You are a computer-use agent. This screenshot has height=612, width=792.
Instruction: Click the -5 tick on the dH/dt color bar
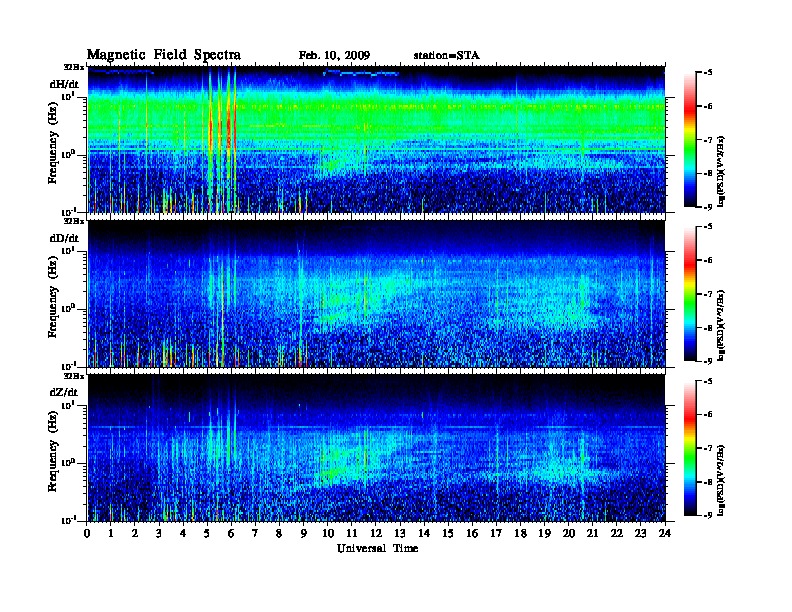click(x=708, y=72)
